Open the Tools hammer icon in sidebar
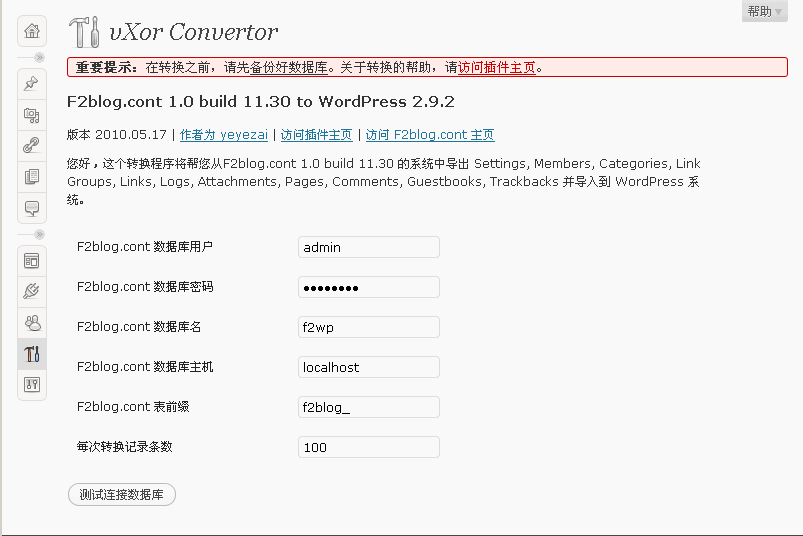The width and height of the screenshot is (803, 536). (x=32, y=354)
